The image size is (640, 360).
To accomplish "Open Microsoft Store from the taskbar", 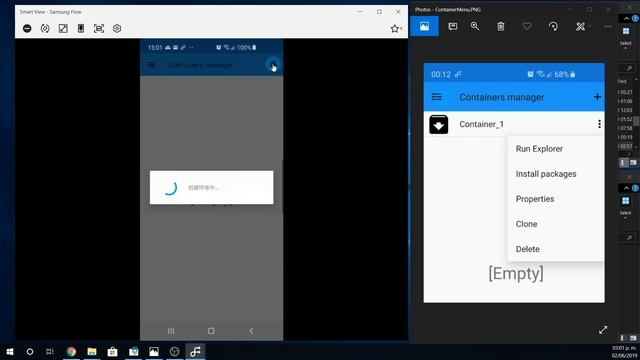I will pos(112,351).
